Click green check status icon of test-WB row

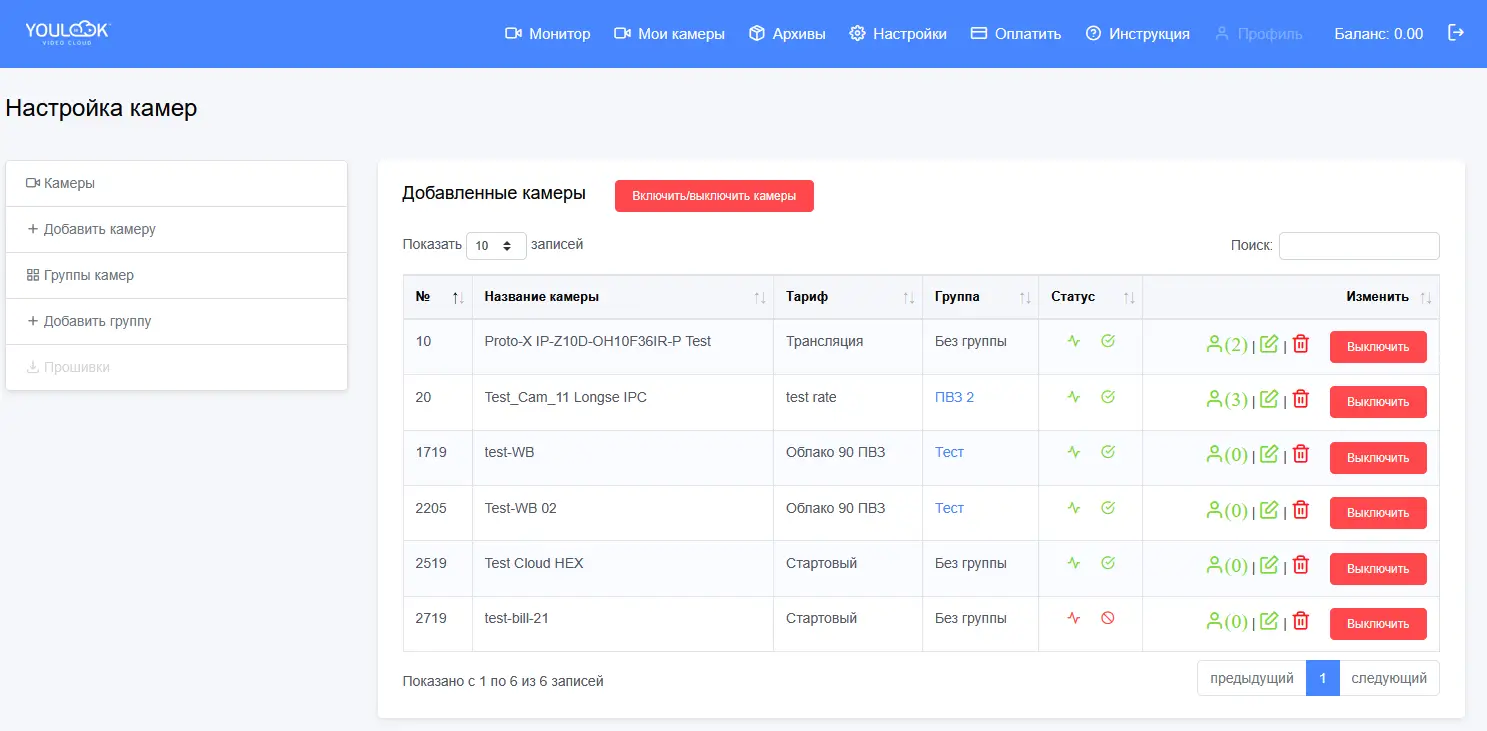coord(1108,452)
